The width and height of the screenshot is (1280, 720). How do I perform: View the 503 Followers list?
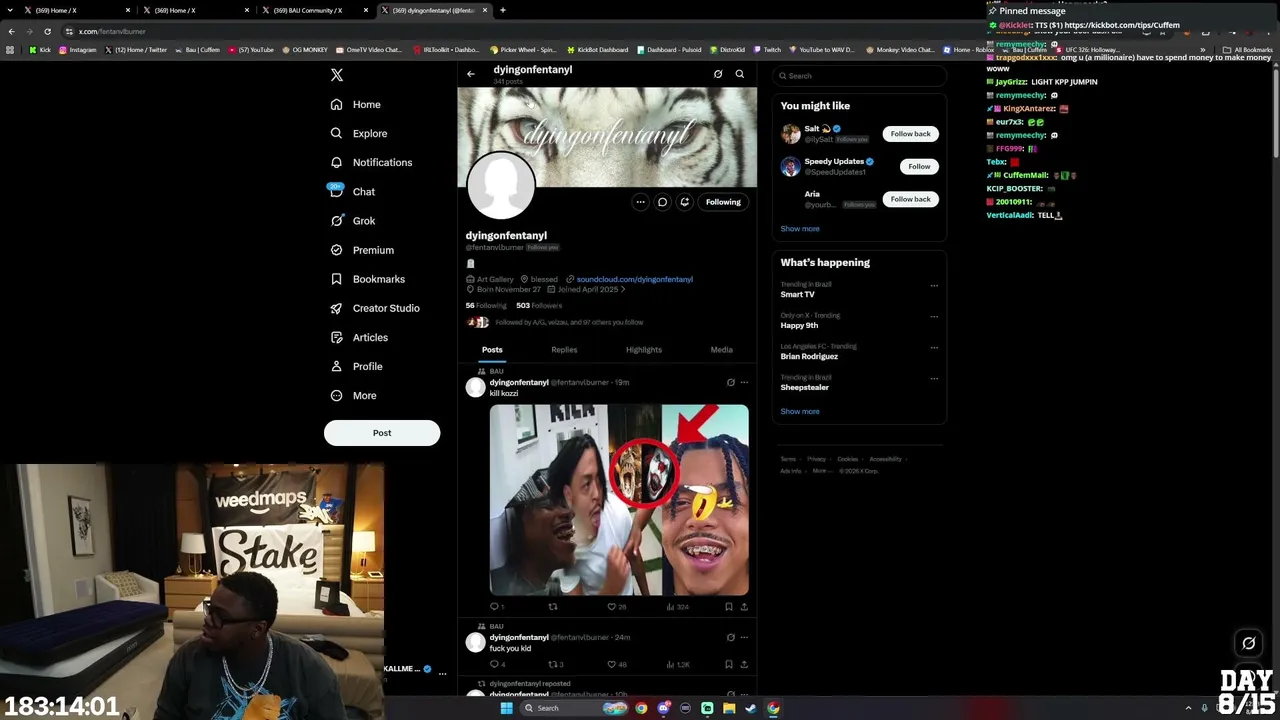pos(539,306)
